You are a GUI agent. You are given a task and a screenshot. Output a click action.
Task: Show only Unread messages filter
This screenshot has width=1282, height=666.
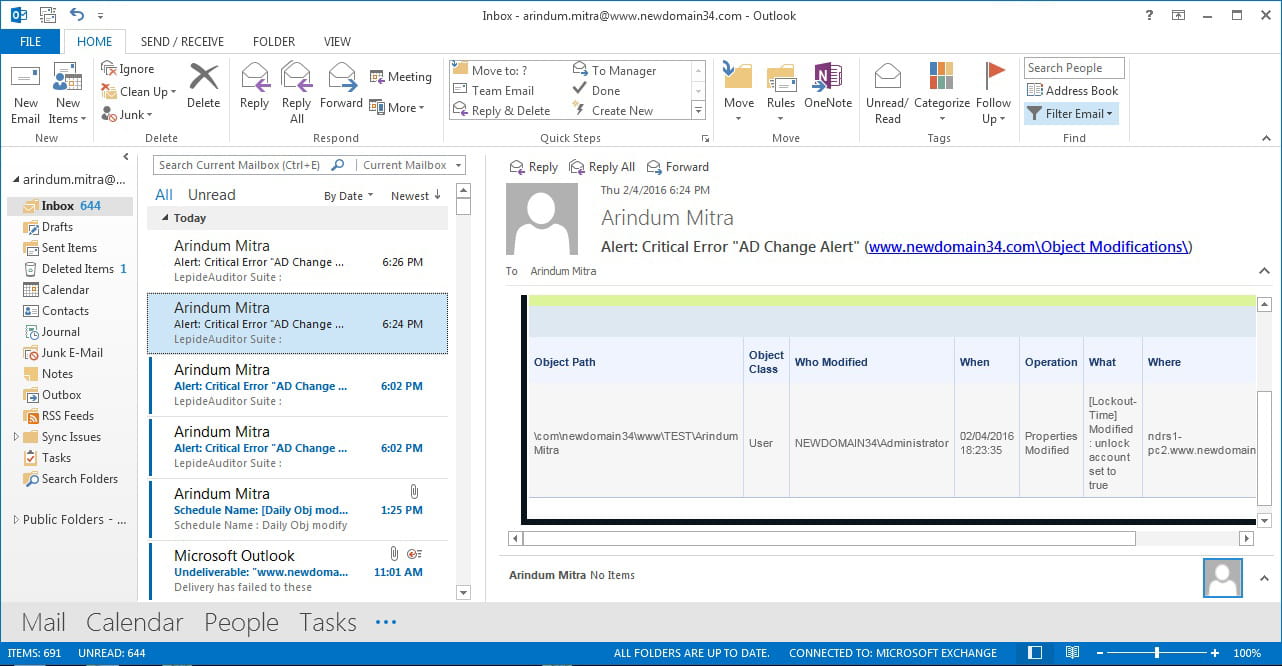point(211,195)
